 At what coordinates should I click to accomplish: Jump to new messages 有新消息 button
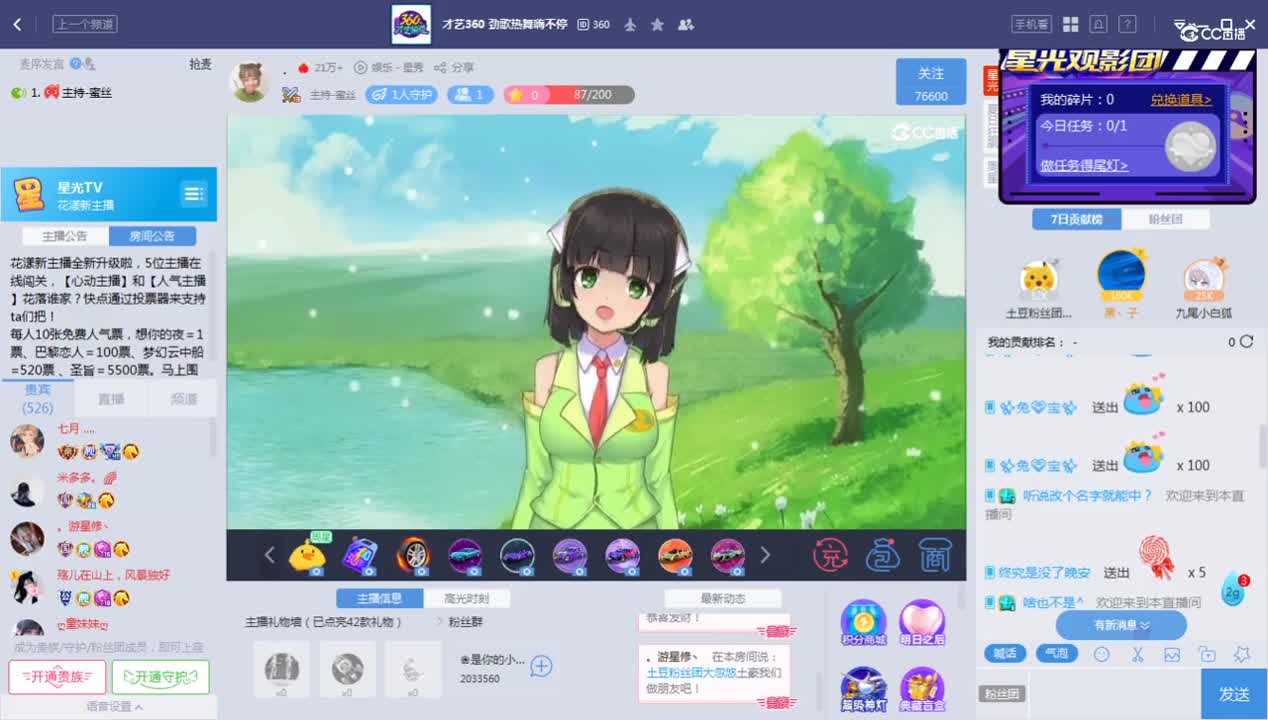pos(1121,625)
